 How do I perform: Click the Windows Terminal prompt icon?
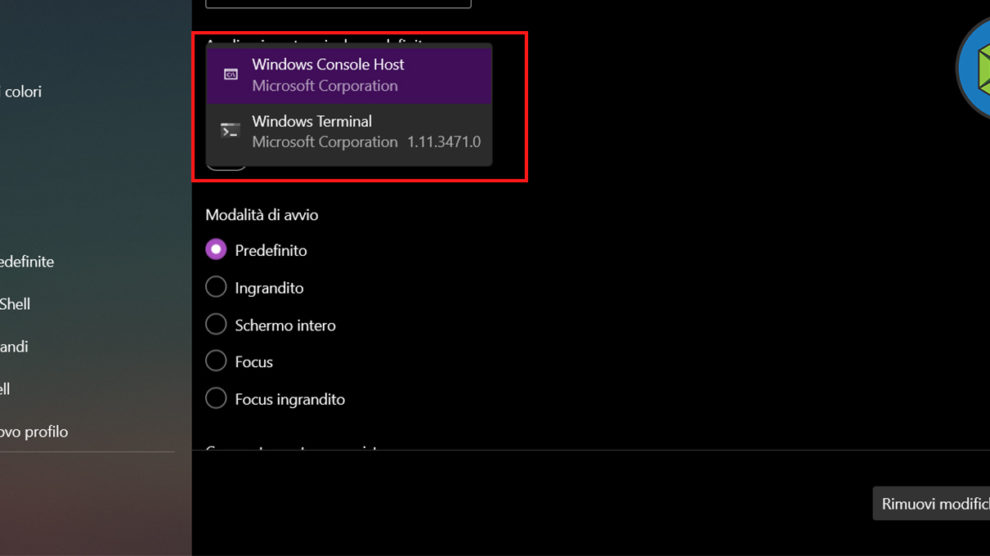[x=230, y=131]
